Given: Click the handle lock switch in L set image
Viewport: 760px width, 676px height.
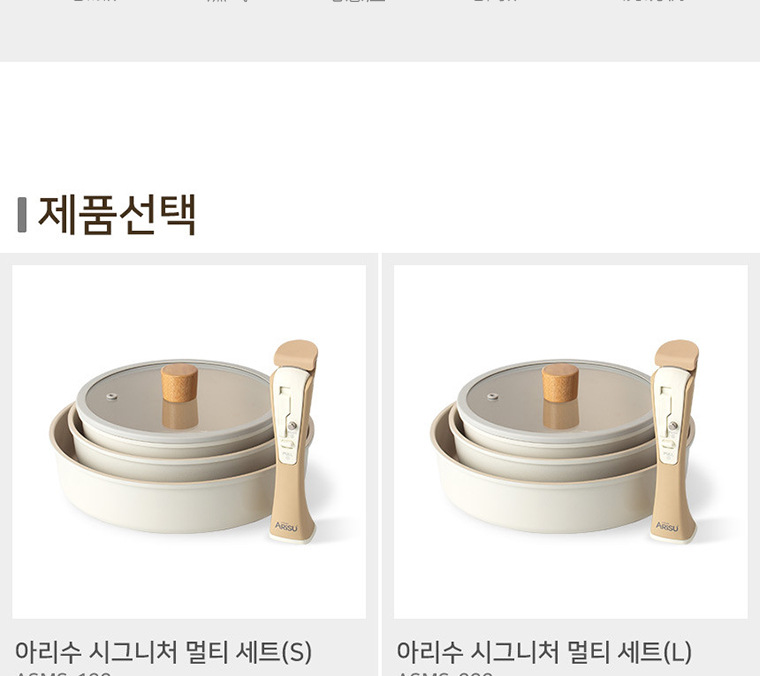Looking at the screenshot, I should pyautogui.click(x=669, y=444).
